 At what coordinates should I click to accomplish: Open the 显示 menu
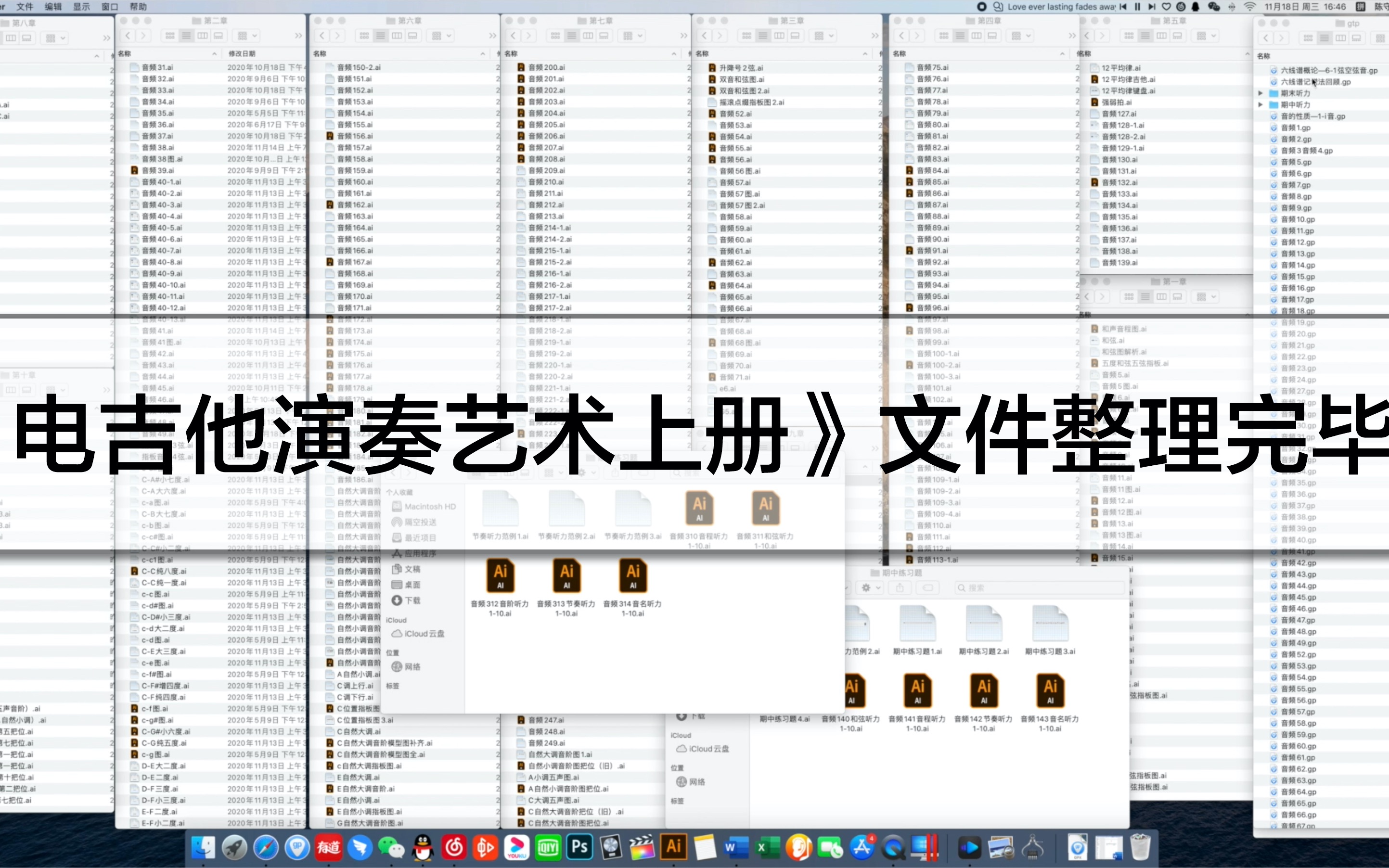[x=81, y=6]
